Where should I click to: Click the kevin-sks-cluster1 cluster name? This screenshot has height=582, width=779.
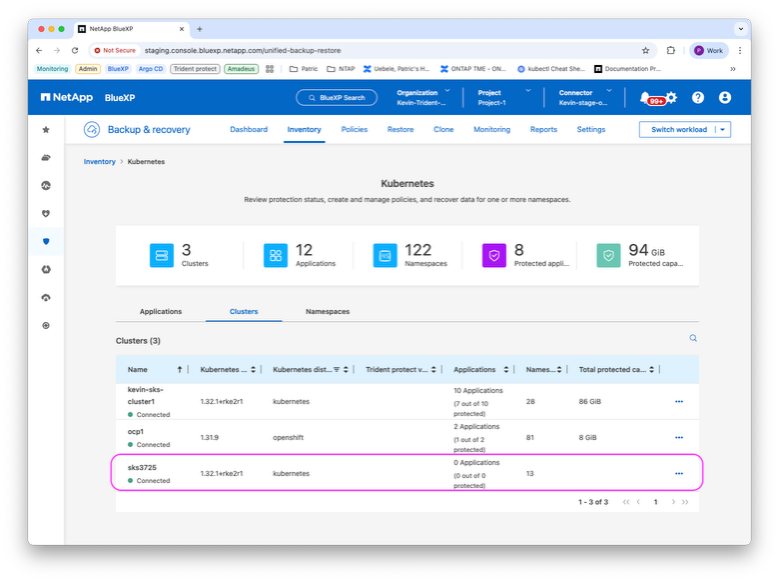pyautogui.click(x=146, y=396)
